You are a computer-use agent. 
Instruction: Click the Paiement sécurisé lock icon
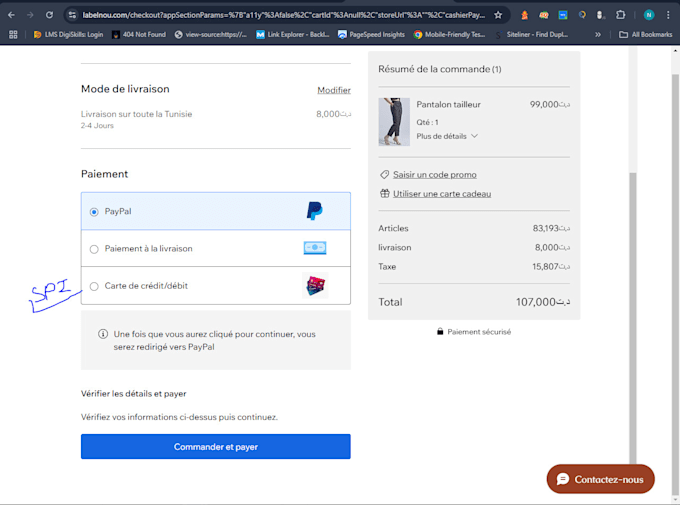[440, 331]
